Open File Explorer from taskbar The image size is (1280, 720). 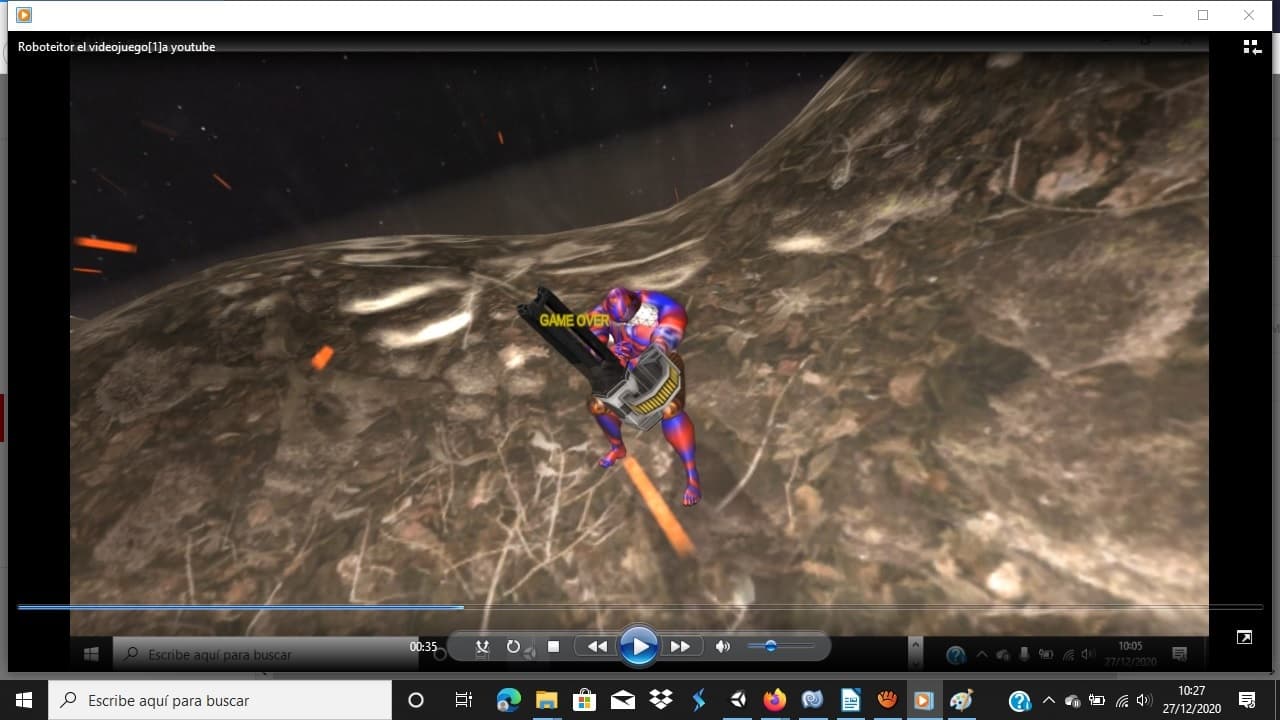[546, 700]
